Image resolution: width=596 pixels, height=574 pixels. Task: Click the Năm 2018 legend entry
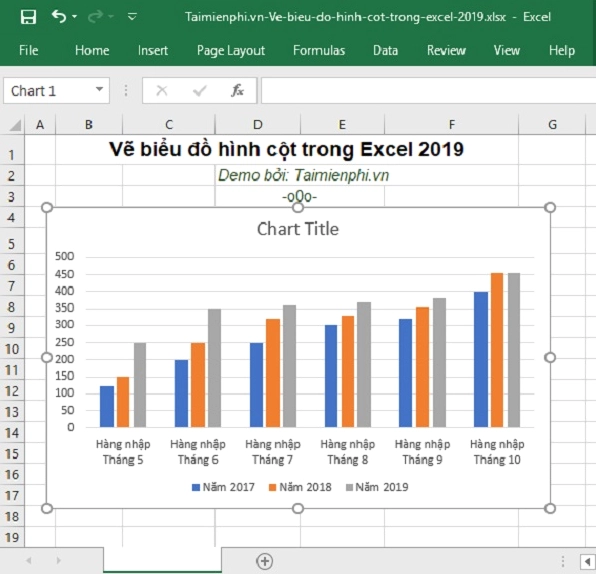pos(300,487)
